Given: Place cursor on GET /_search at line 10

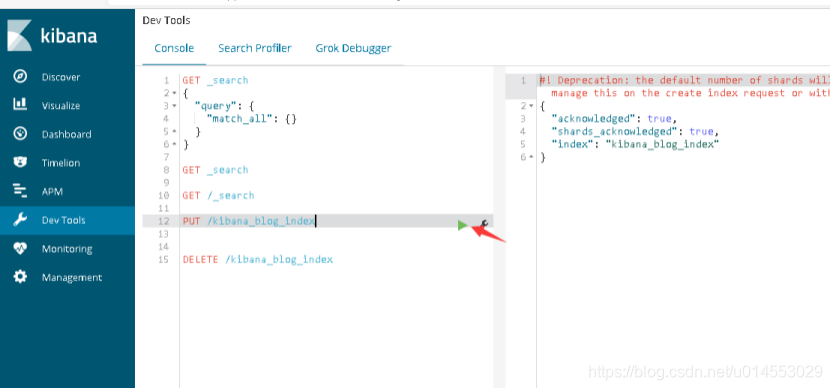Looking at the screenshot, I should [x=219, y=195].
